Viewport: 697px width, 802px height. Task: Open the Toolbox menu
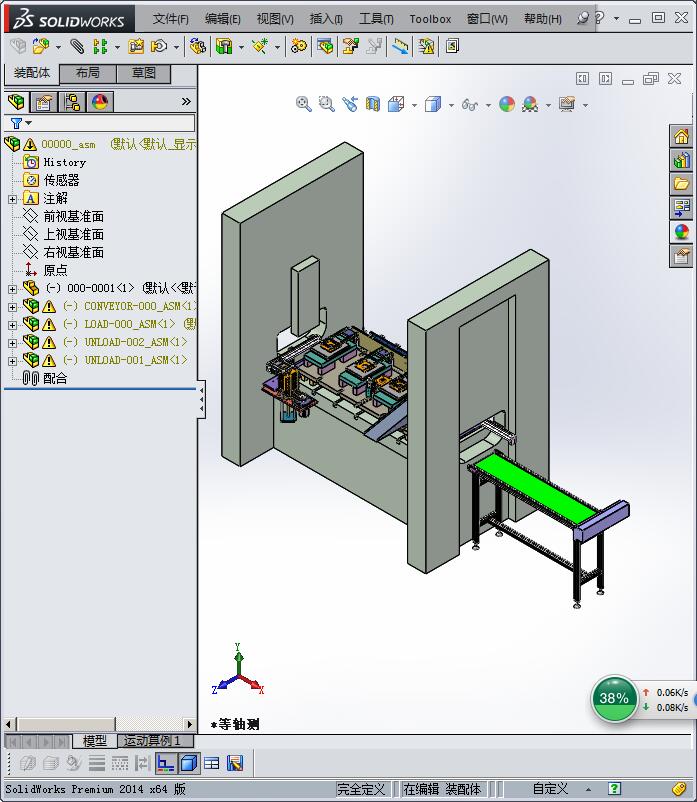coord(430,19)
